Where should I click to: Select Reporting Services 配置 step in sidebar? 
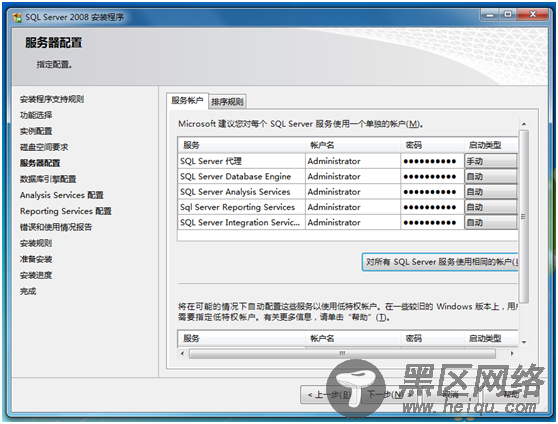pyautogui.click(x=66, y=211)
